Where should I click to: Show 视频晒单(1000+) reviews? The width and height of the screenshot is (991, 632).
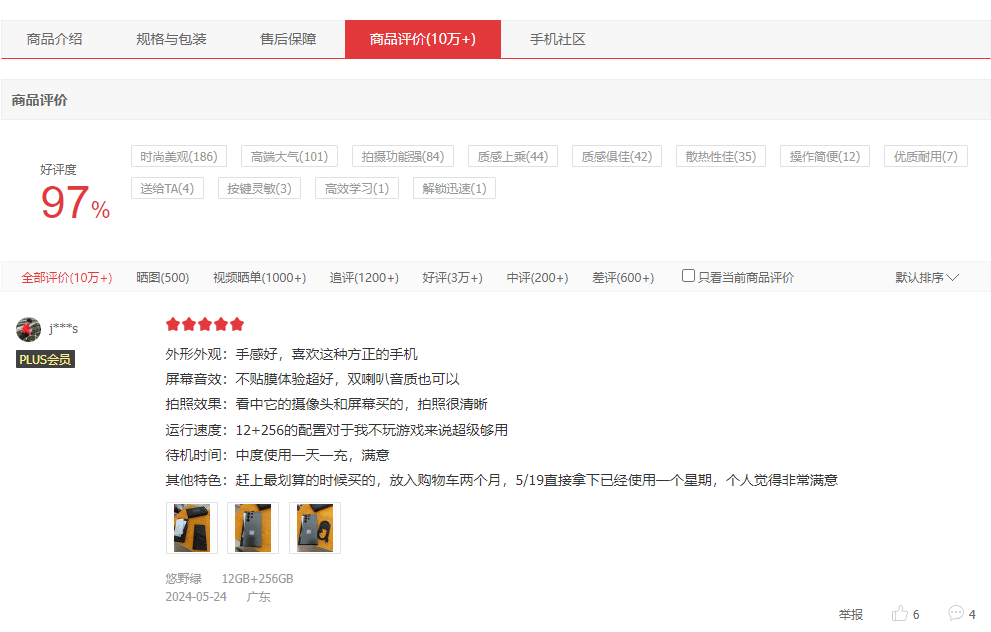coord(259,277)
